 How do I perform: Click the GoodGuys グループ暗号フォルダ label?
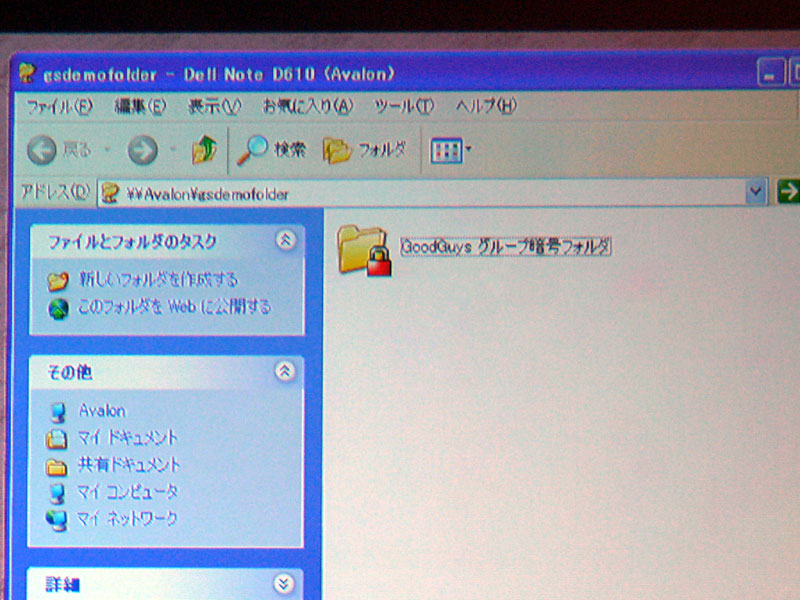click(506, 247)
